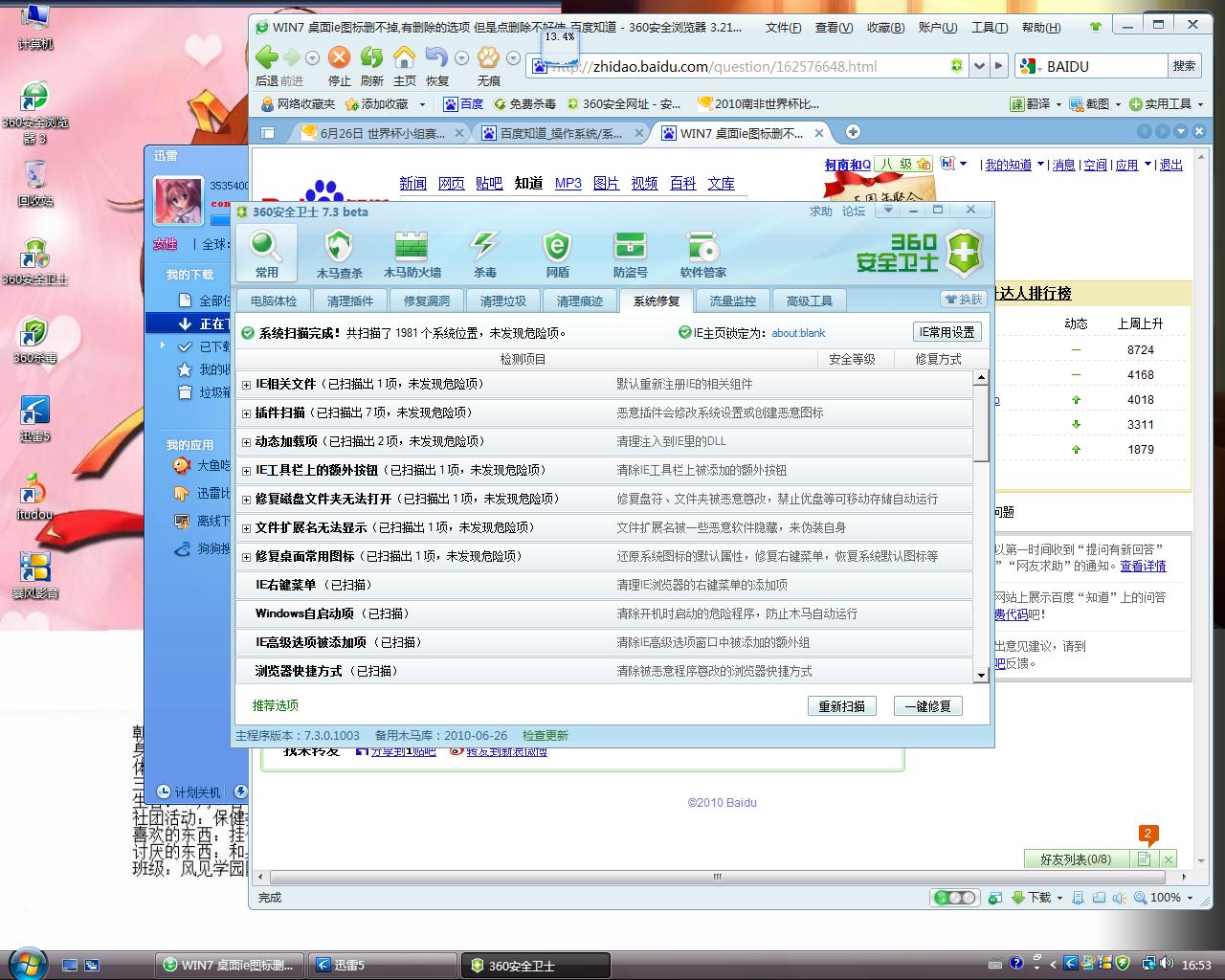This screenshot has height=980, width=1225.
Task: Switch to the 迅雷5 taskbar button
Action: click(x=383, y=965)
